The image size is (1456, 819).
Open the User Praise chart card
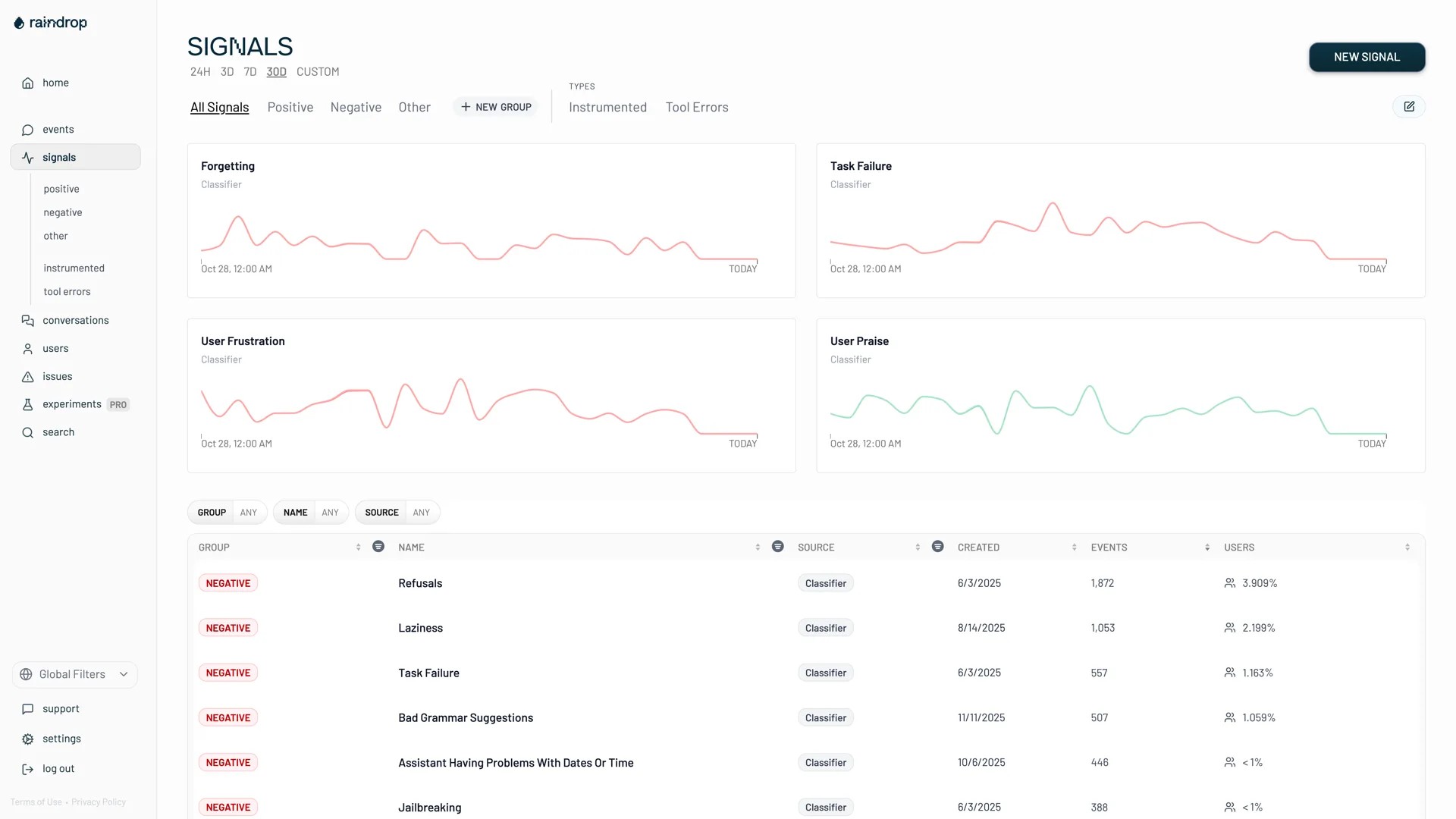[x=1120, y=395]
